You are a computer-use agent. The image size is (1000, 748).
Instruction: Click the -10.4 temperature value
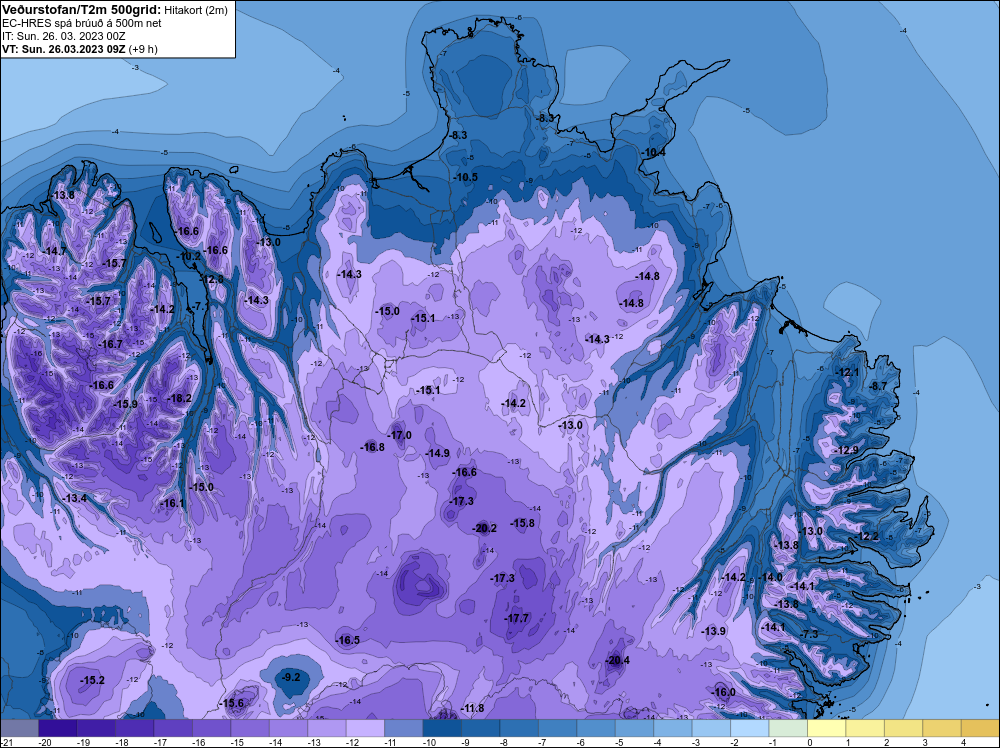pos(653,153)
